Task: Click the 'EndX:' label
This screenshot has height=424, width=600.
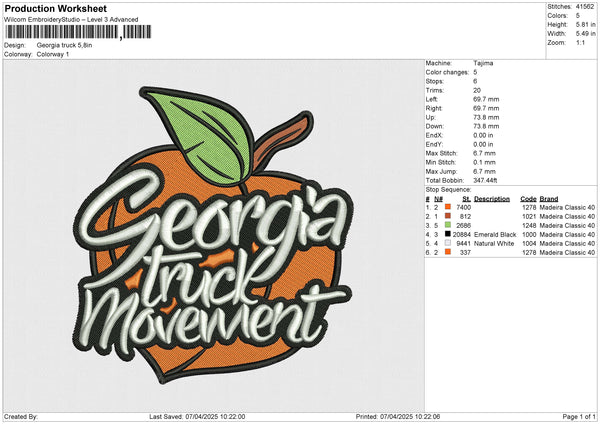Action: (434, 135)
